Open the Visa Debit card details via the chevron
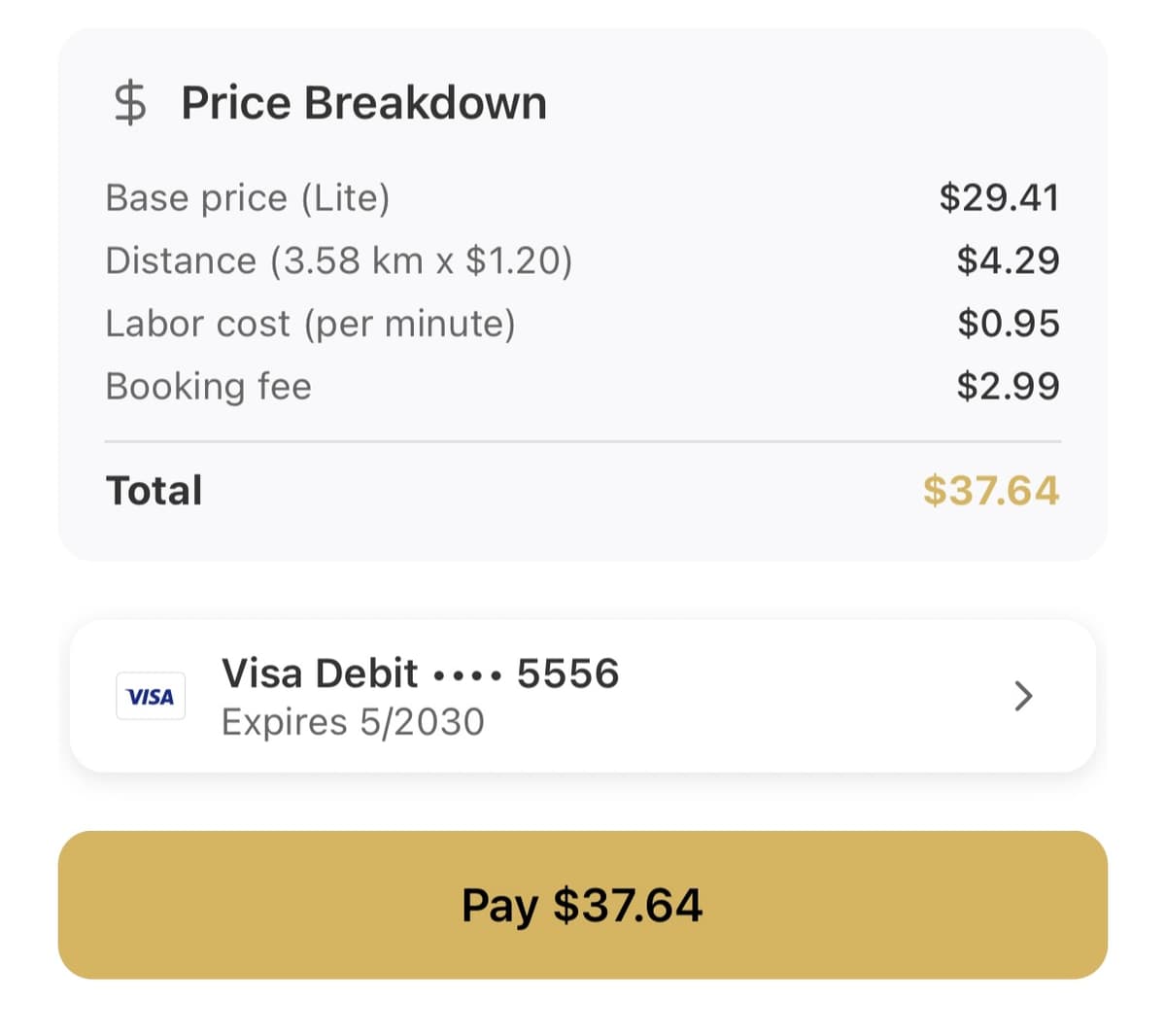The image size is (1166, 1036). 1022,696
